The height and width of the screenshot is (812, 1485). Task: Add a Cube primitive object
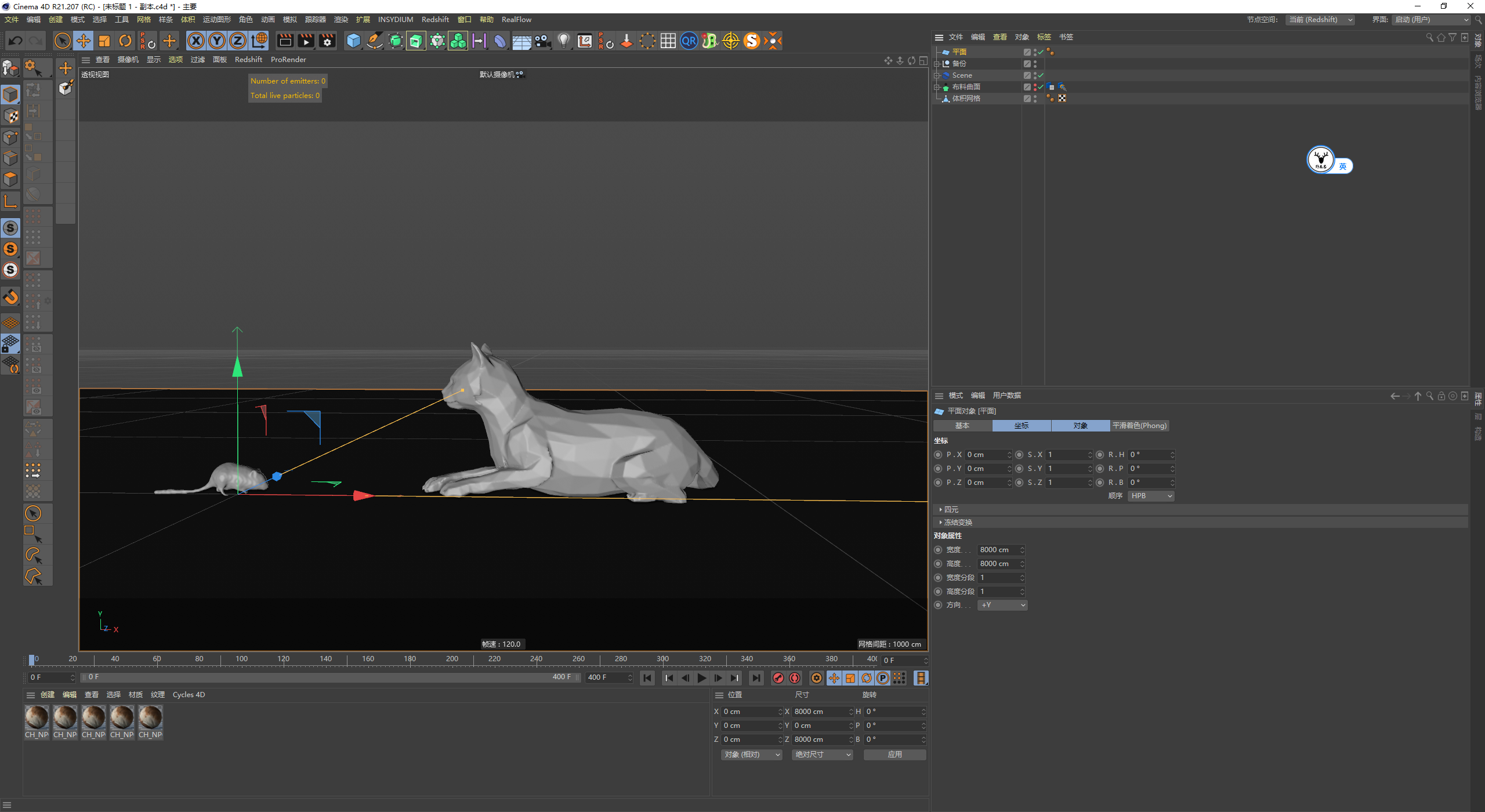point(353,41)
